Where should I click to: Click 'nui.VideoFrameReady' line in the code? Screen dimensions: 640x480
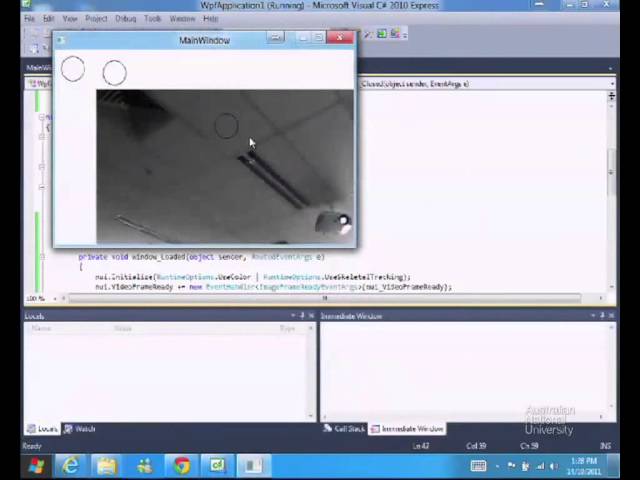[273, 287]
